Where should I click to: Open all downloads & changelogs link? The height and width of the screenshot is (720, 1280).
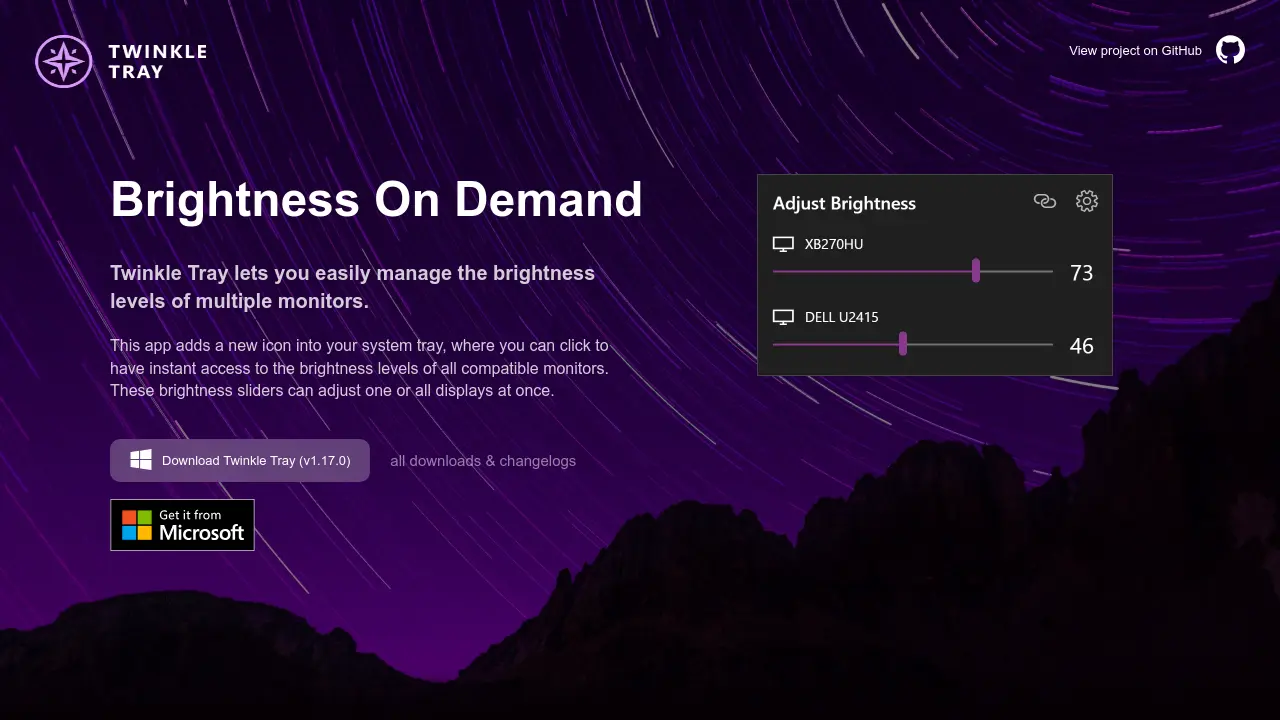point(482,461)
